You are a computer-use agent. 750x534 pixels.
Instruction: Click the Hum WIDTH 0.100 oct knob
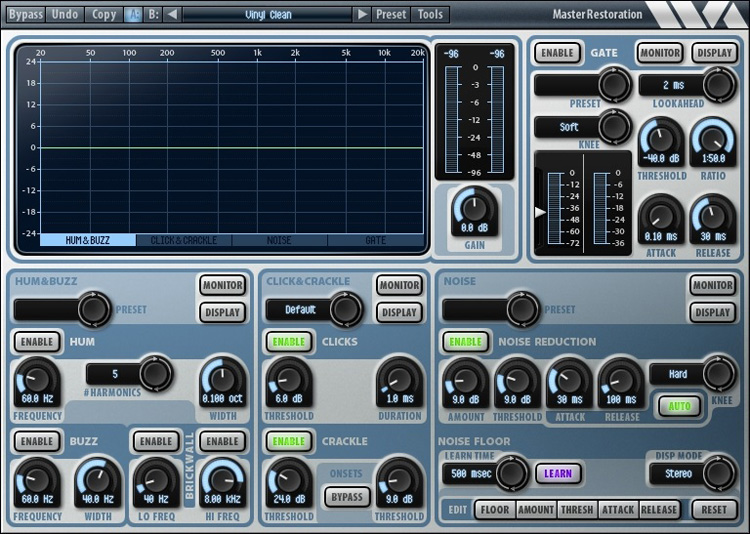[222, 382]
